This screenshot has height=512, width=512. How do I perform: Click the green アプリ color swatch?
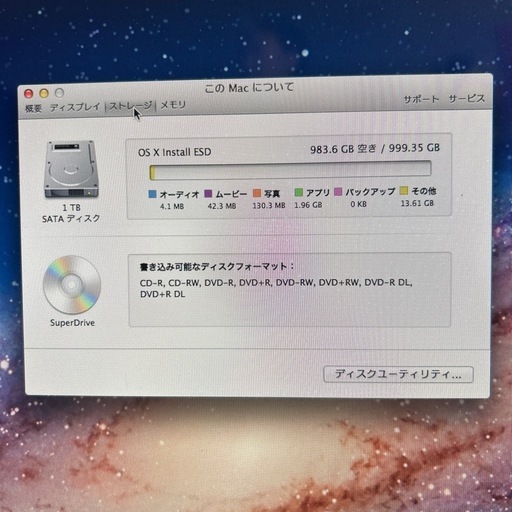[x=299, y=192]
